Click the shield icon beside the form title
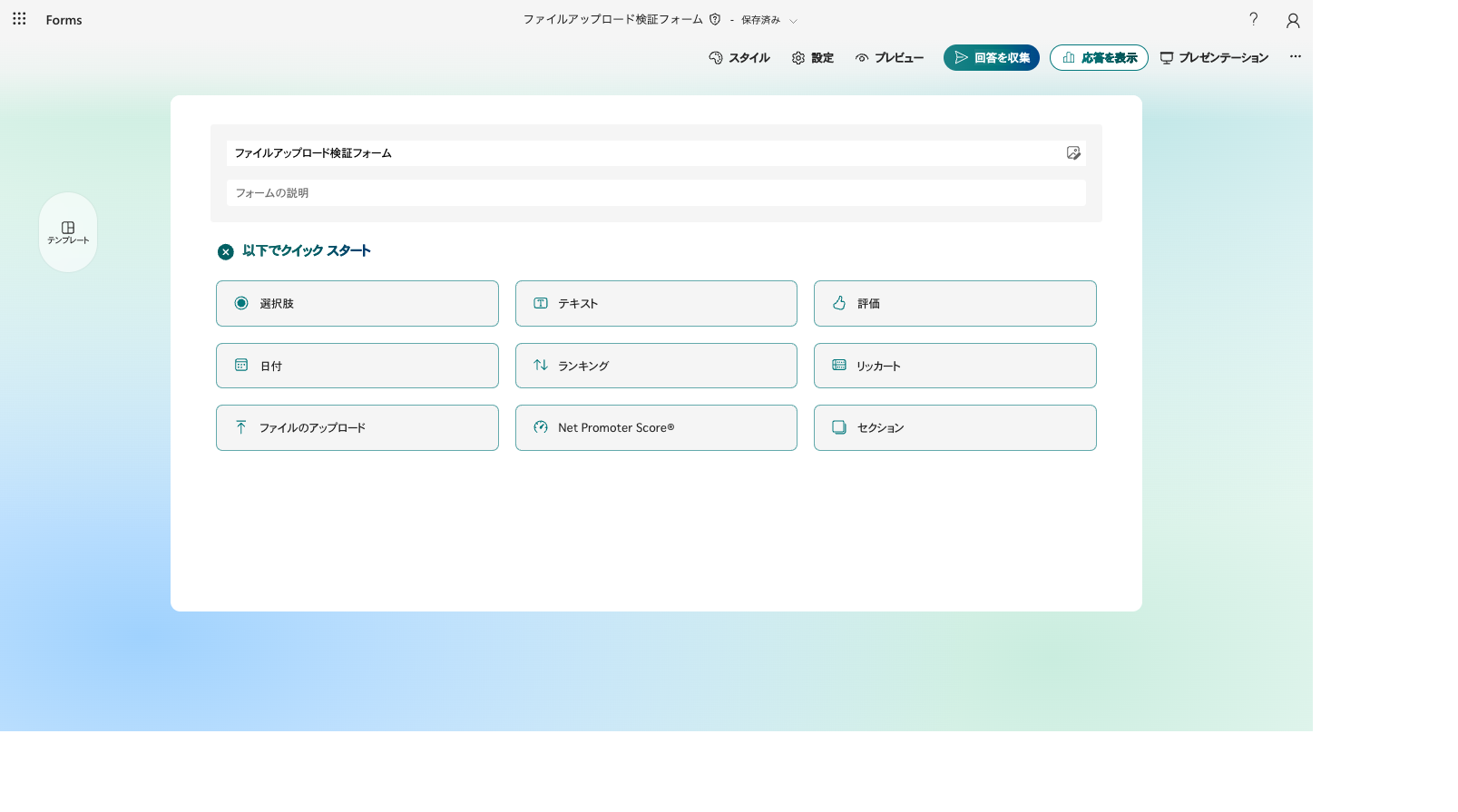Screen dimensions: 1458x812 (715, 19)
